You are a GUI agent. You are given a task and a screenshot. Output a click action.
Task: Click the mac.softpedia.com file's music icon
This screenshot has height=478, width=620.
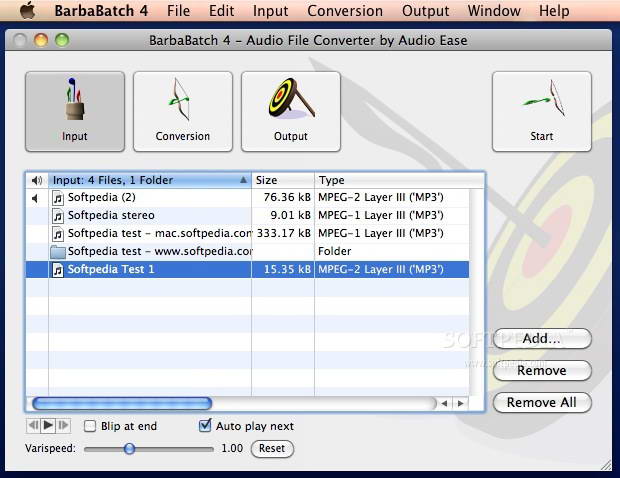click(x=58, y=234)
